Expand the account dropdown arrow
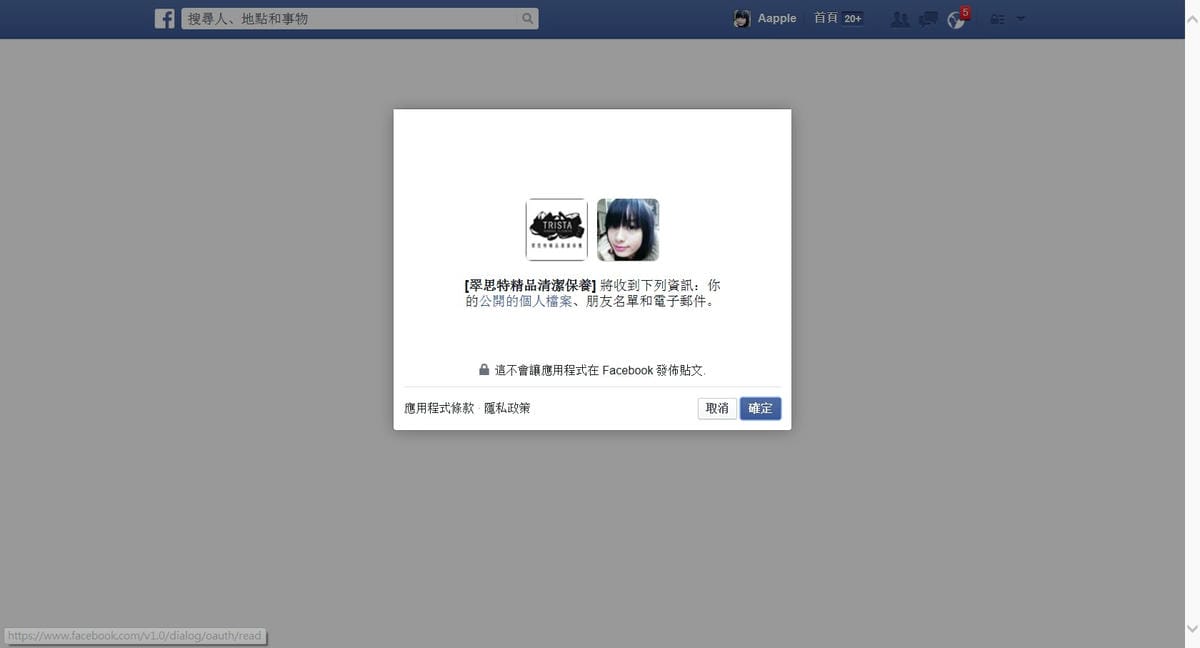The width and height of the screenshot is (1200, 648). coord(1020,18)
